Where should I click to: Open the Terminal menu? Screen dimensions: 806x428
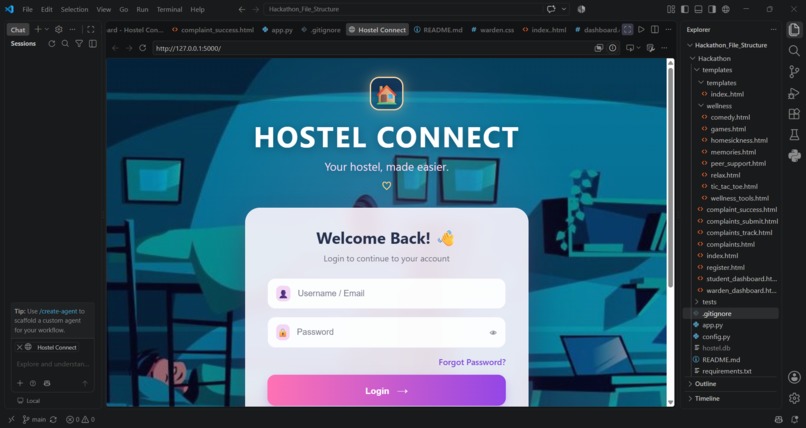[169, 9]
